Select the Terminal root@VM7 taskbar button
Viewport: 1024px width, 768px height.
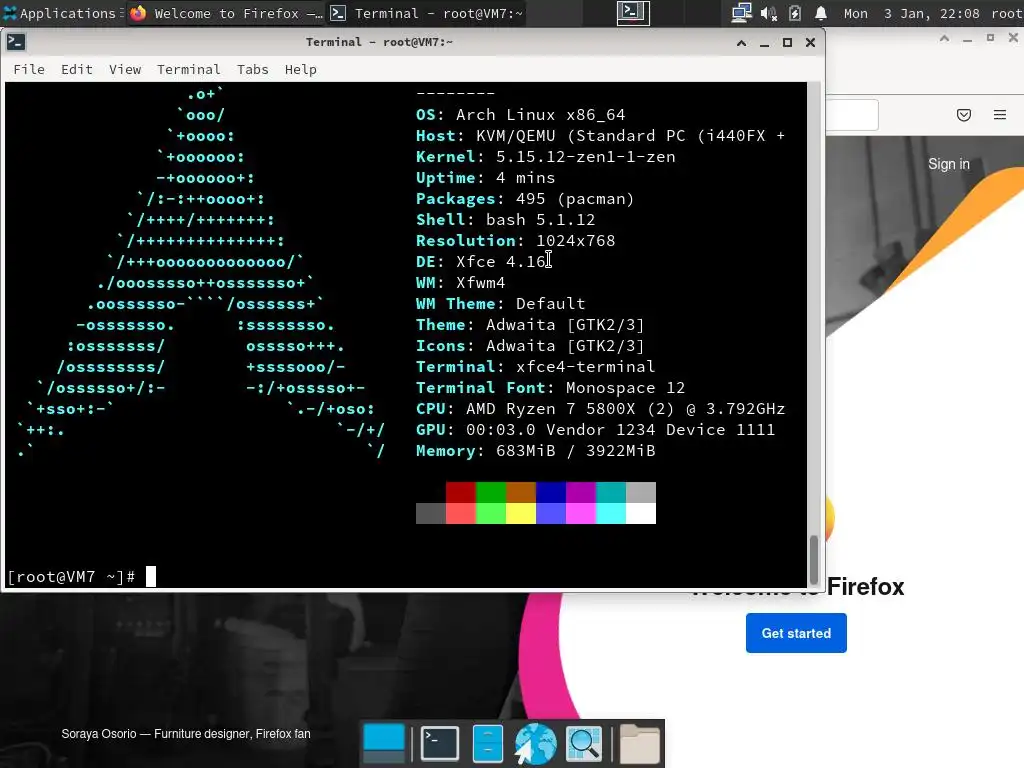click(x=426, y=13)
